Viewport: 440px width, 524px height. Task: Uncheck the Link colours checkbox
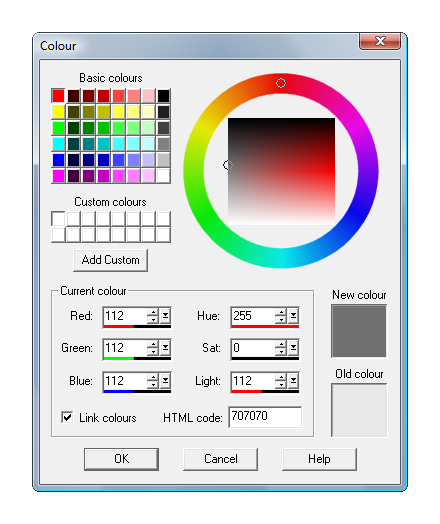(x=67, y=418)
